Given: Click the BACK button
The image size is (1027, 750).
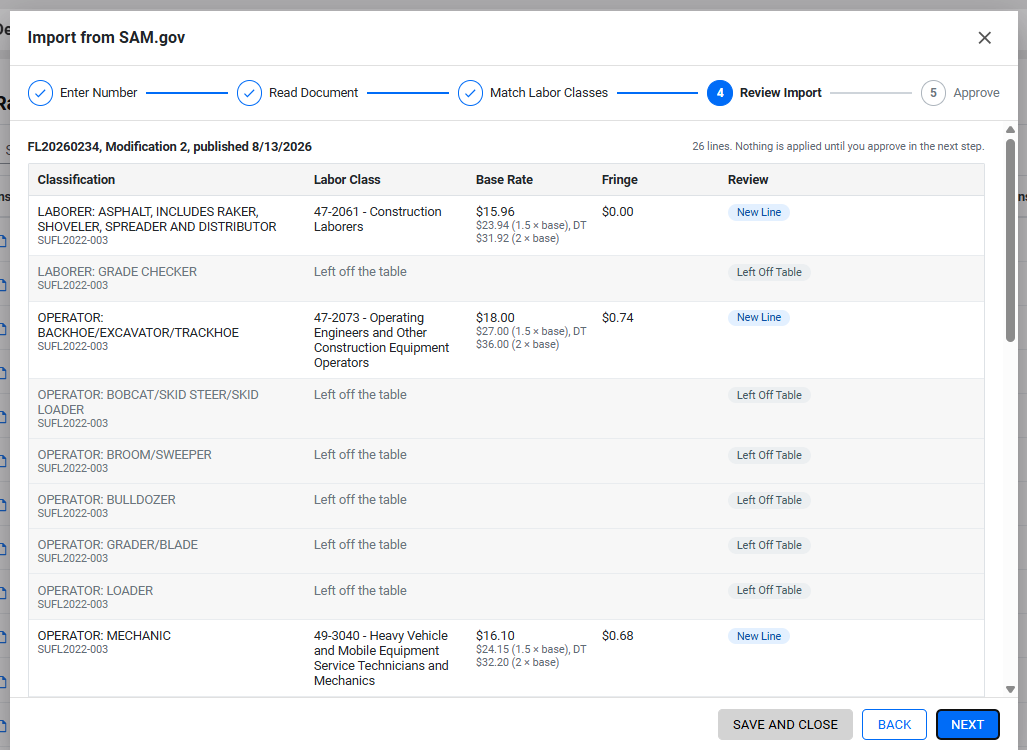Looking at the screenshot, I should [x=894, y=724].
